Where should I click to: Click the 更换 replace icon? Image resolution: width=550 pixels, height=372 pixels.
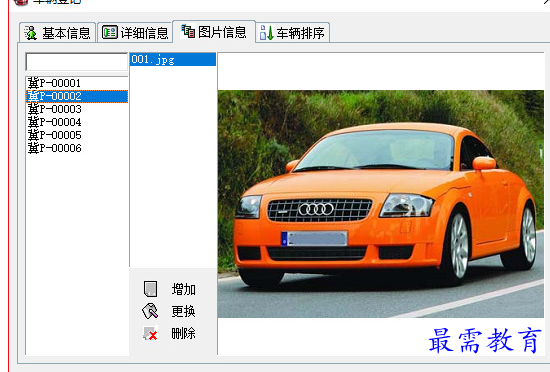[x=150, y=311]
